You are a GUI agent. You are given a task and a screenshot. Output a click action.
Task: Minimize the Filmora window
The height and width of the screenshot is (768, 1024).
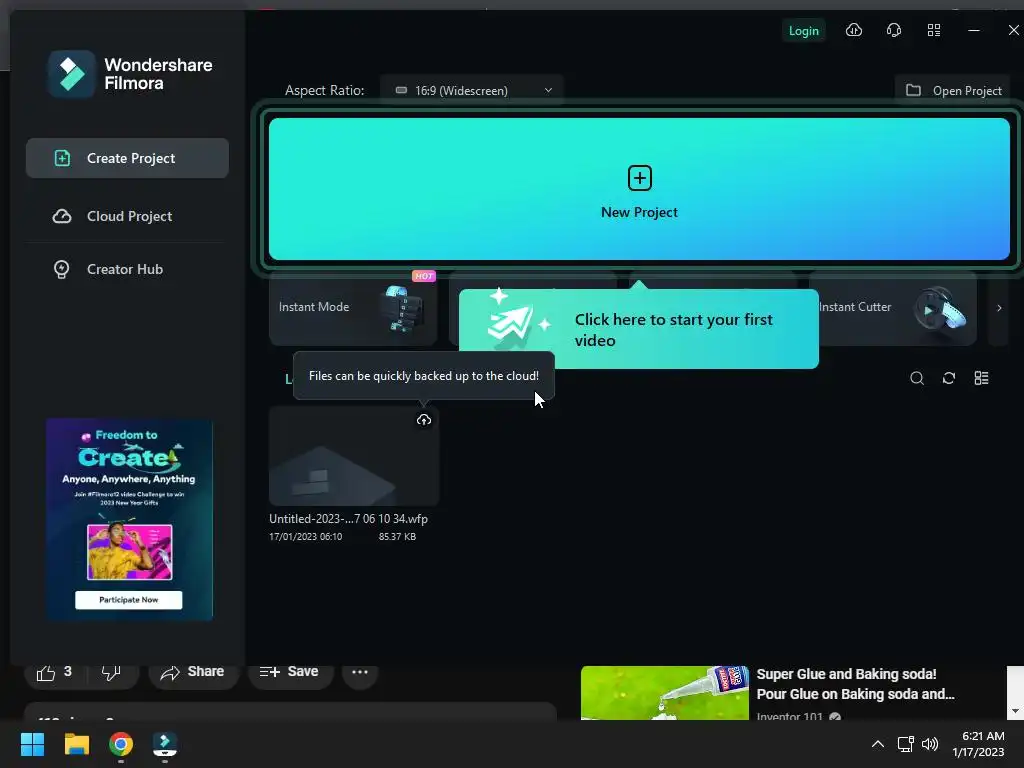click(974, 30)
